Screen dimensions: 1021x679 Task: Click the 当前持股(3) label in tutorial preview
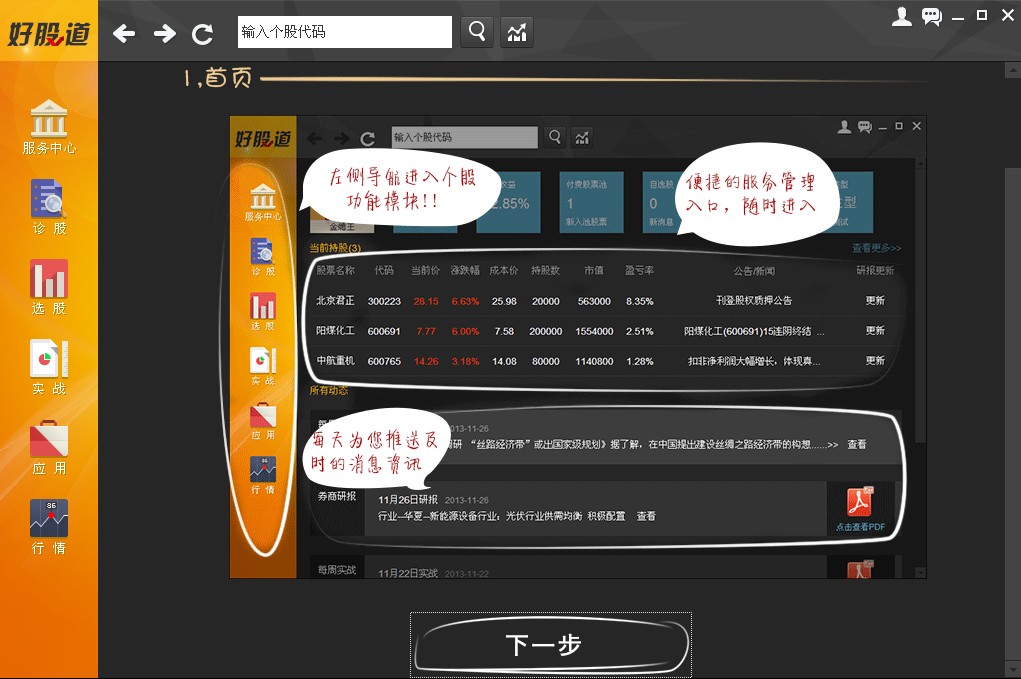(335, 248)
